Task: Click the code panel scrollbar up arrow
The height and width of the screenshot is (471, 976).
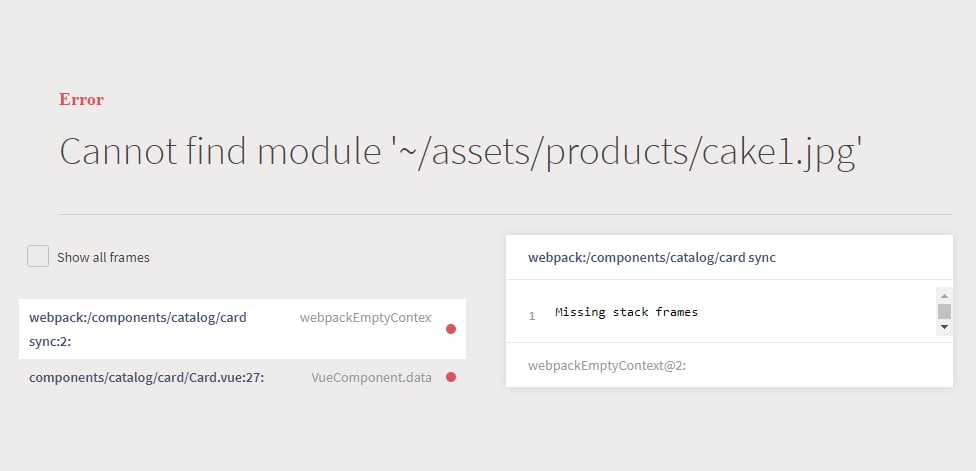Action: (944, 296)
